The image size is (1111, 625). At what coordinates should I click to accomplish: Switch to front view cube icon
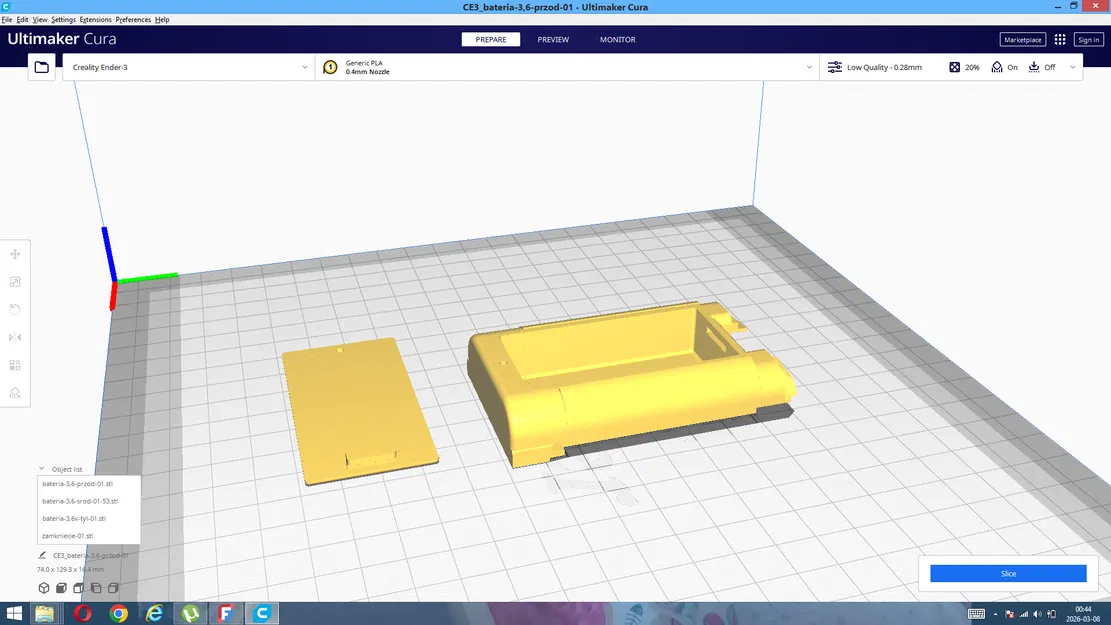click(x=62, y=588)
